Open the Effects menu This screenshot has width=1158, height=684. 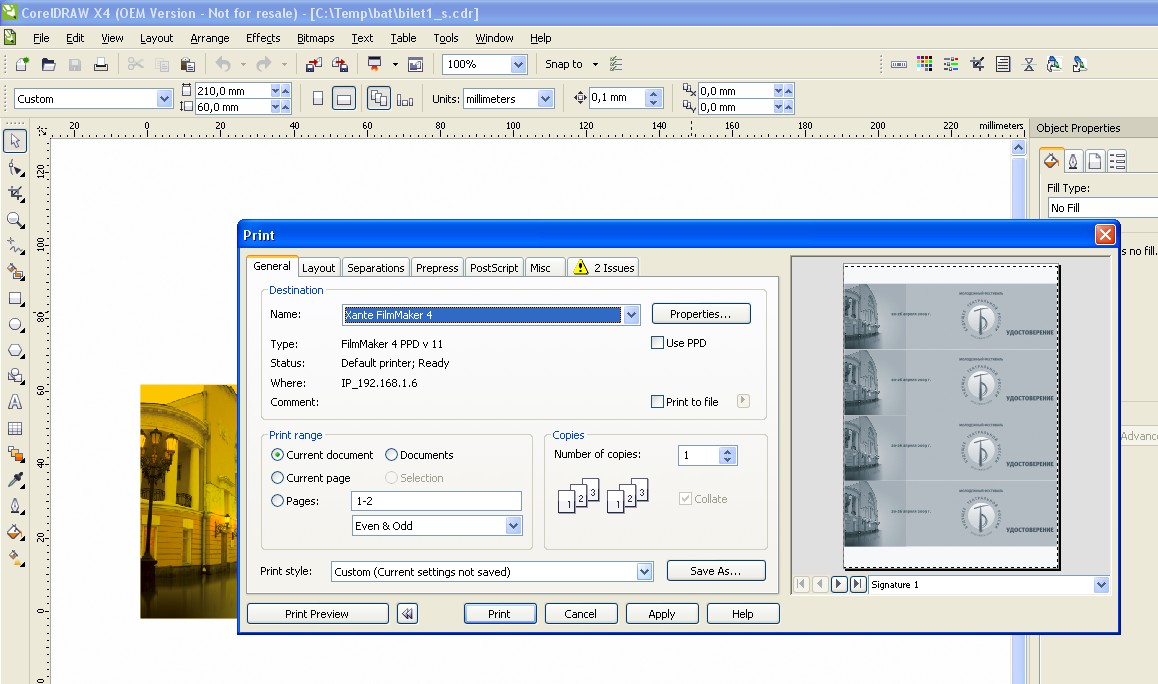point(263,38)
